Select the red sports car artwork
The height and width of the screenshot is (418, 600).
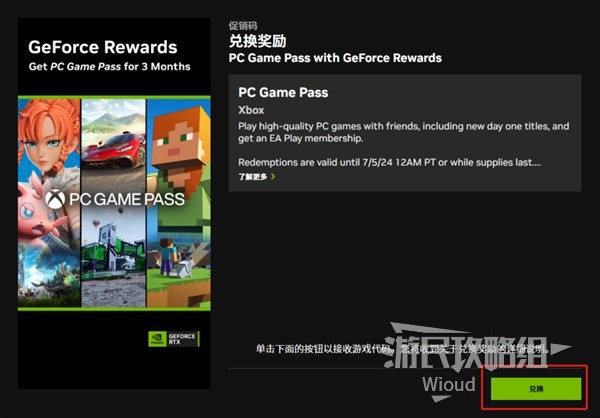click(x=114, y=150)
